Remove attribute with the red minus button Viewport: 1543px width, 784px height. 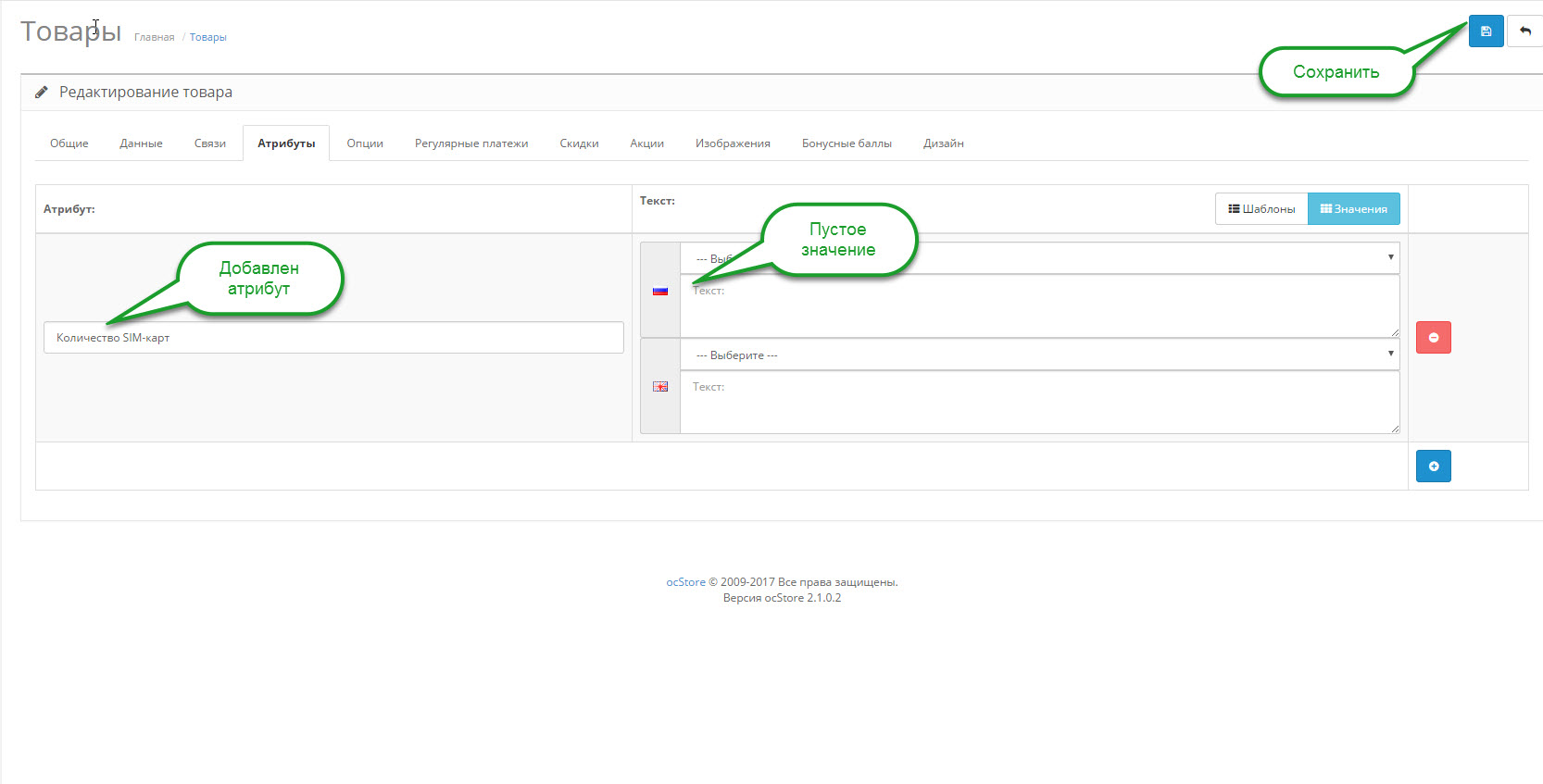click(x=1433, y=338)
